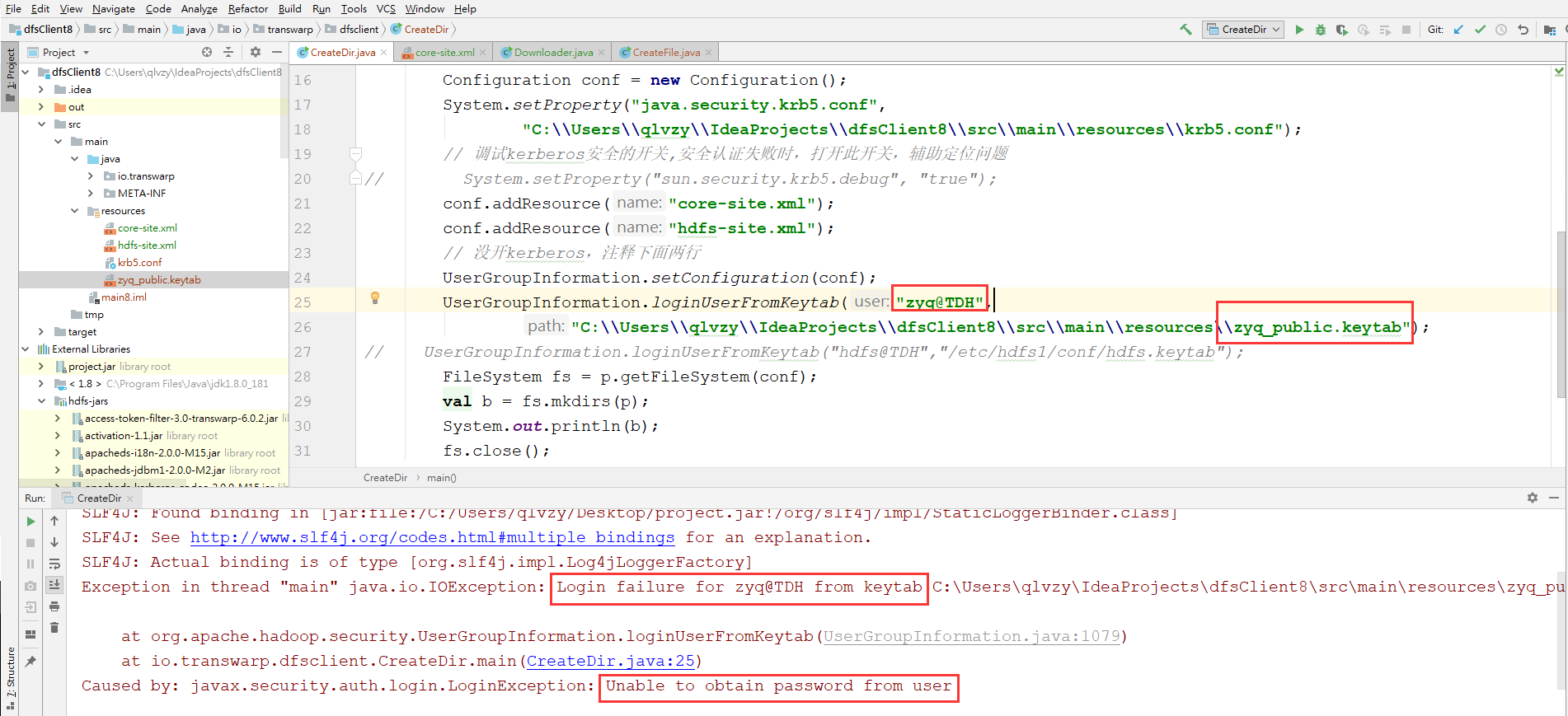Open the File menu
The width and height of the screenshot is (1568, 716).
pyautogui.click(x=13, y=8)
